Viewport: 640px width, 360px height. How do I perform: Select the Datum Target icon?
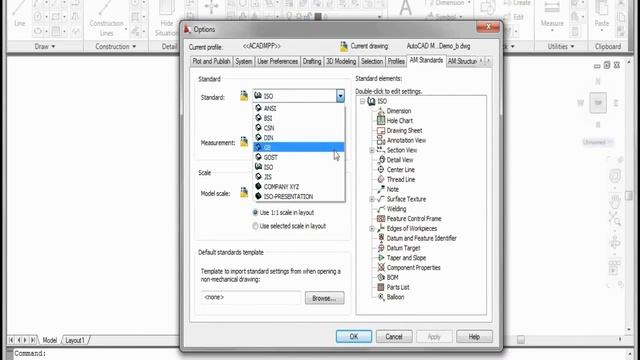(x=381, y=248)
